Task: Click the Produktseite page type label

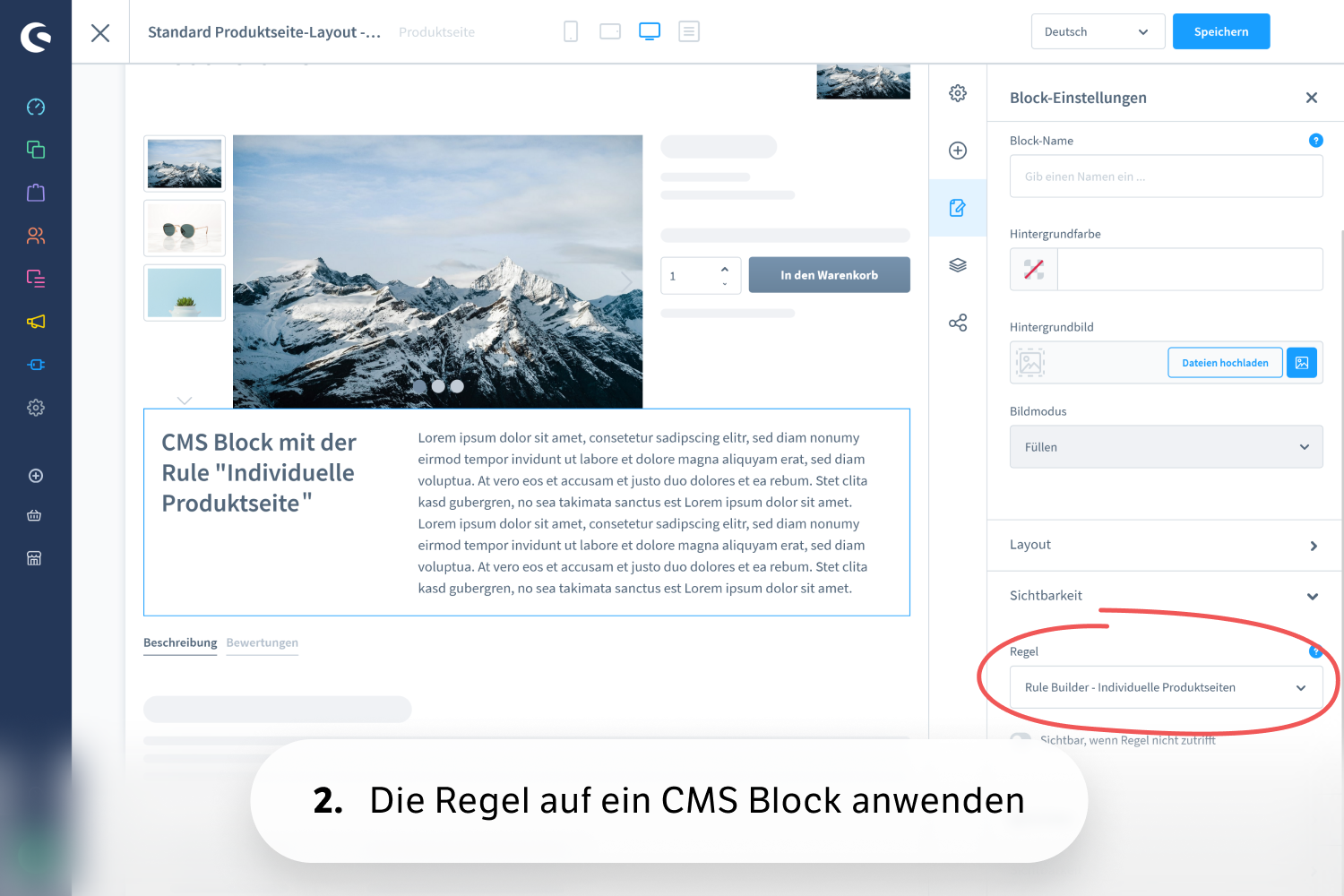Action: (x=437, y=32)
